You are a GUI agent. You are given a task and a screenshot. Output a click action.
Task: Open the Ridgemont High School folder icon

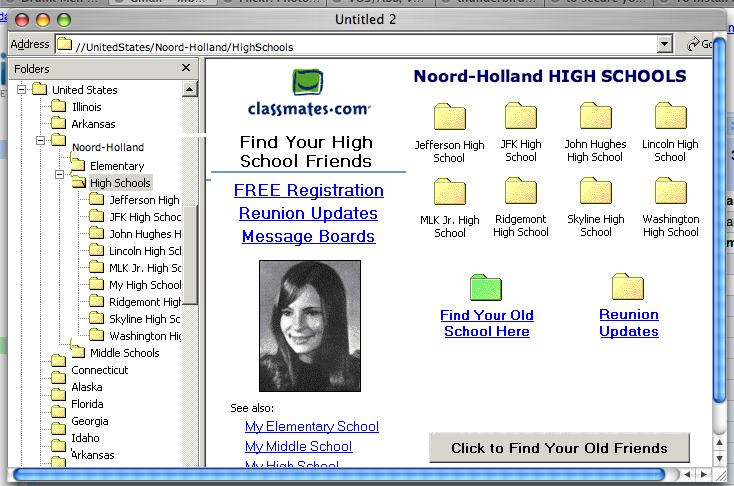[521, 191]
